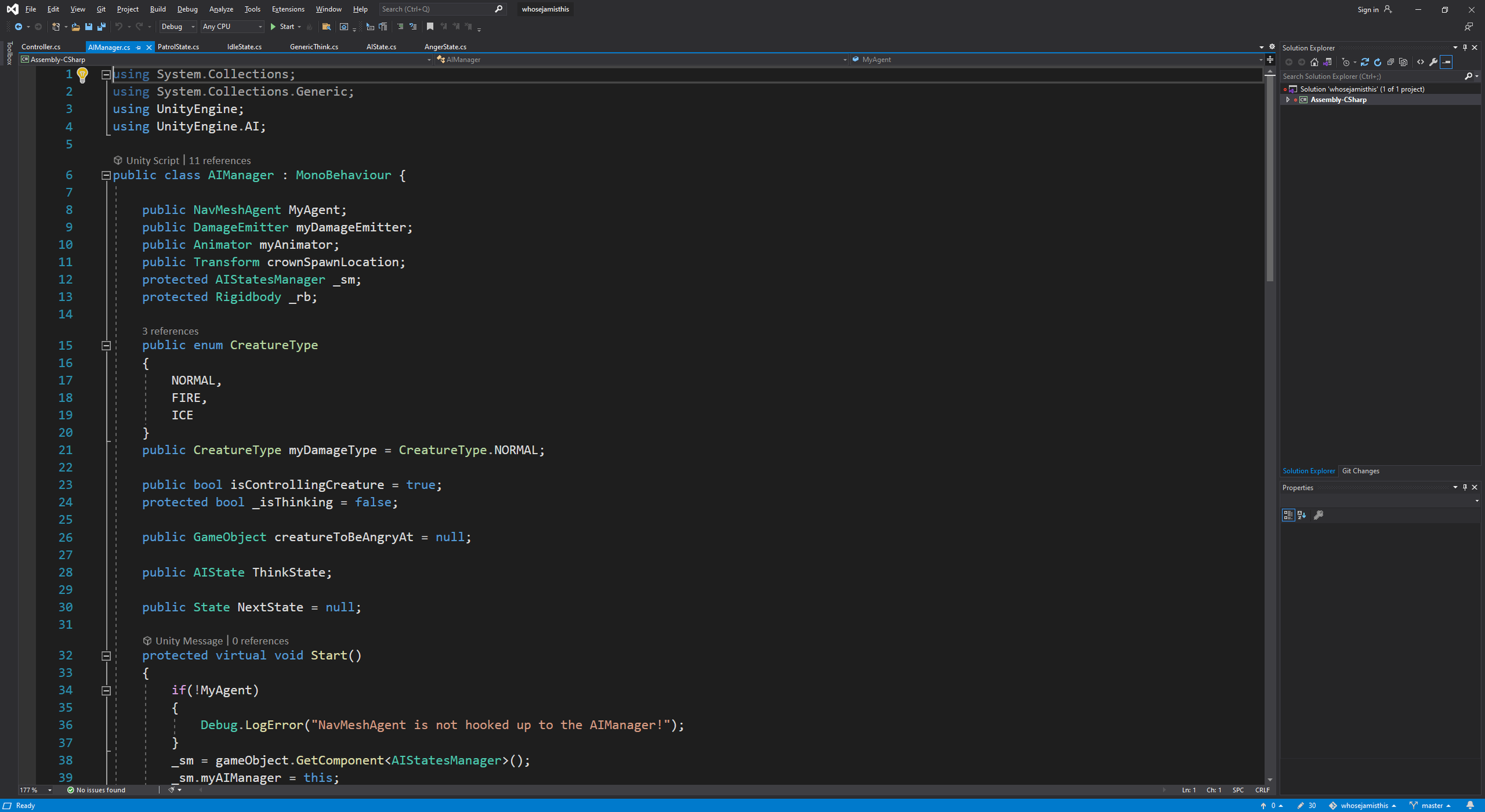1485x812 pixels.
Task: Collapse the CreatureType enum code block
Action: pos(106,345)
